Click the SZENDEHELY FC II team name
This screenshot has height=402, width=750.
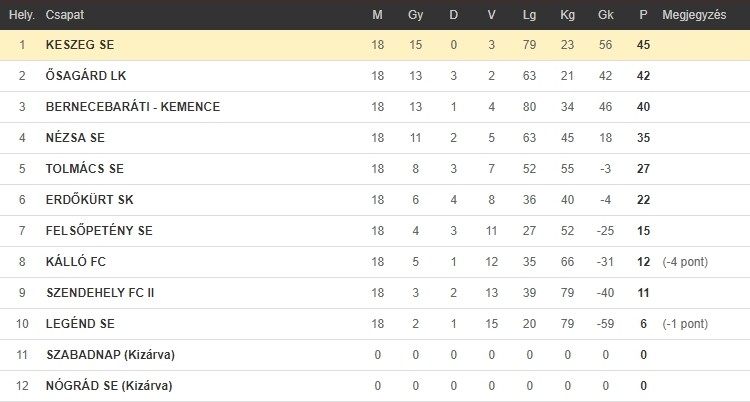[x=100, y=293]
